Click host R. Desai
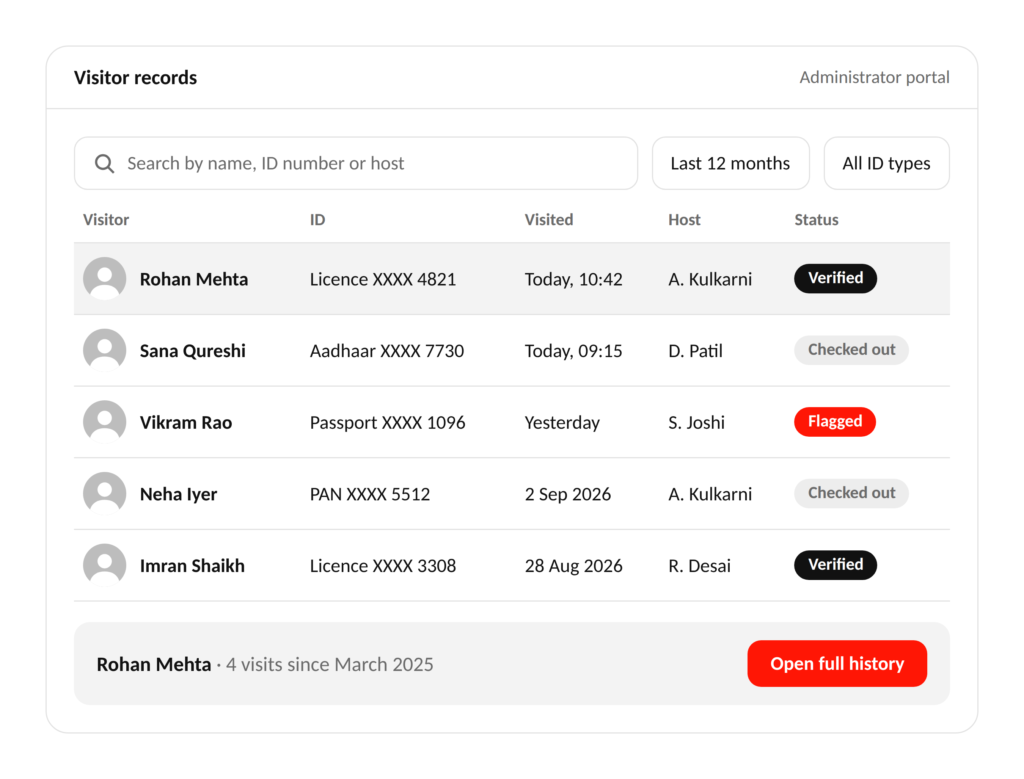 click(x=699, y=565)
